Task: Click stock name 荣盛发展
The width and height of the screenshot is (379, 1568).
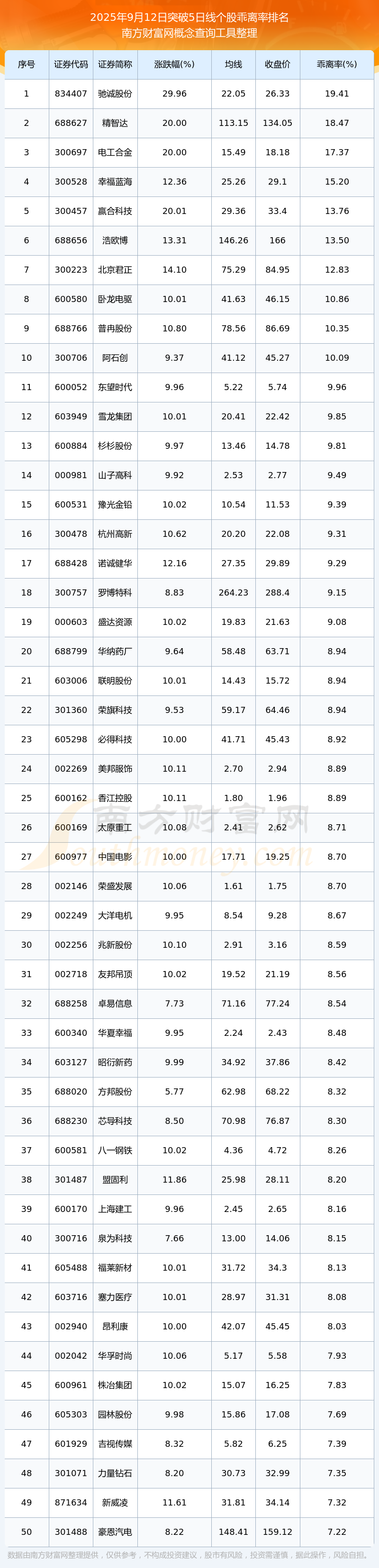Action: click(x=115, y=886)
